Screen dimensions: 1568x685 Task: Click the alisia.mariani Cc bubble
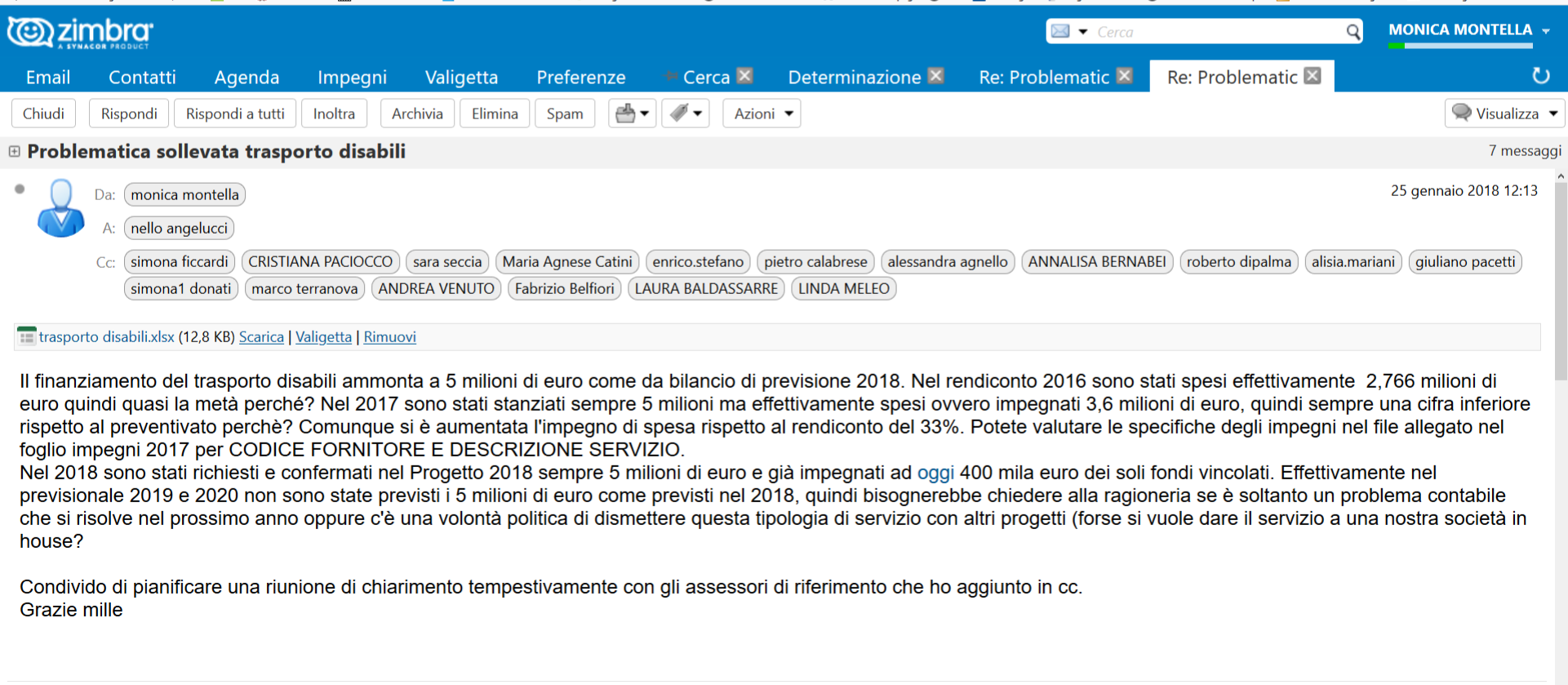coord(1353,261)
